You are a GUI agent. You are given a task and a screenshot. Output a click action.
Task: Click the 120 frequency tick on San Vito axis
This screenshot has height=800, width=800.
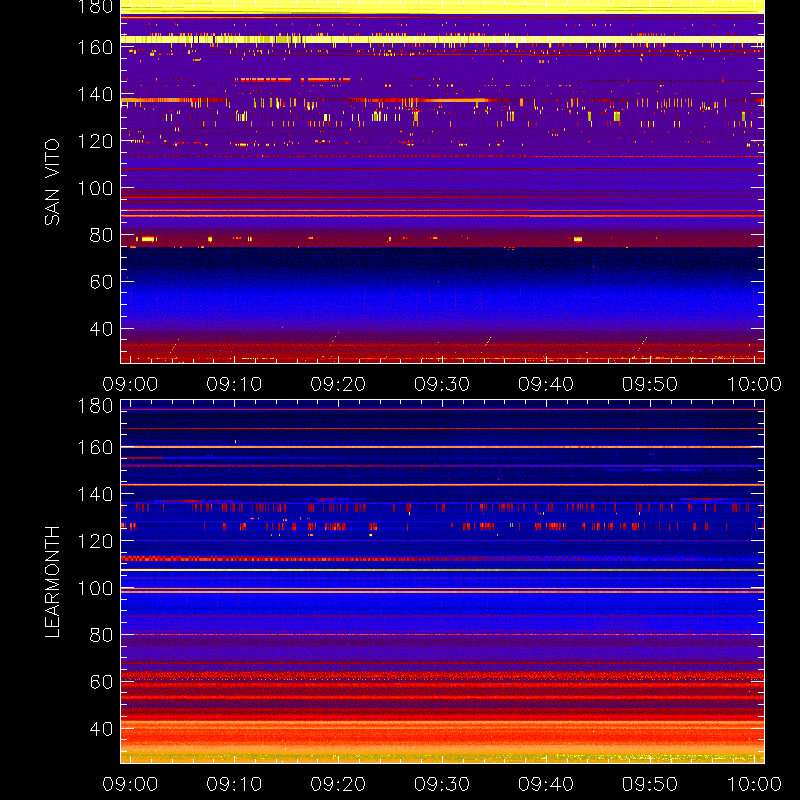95,141
